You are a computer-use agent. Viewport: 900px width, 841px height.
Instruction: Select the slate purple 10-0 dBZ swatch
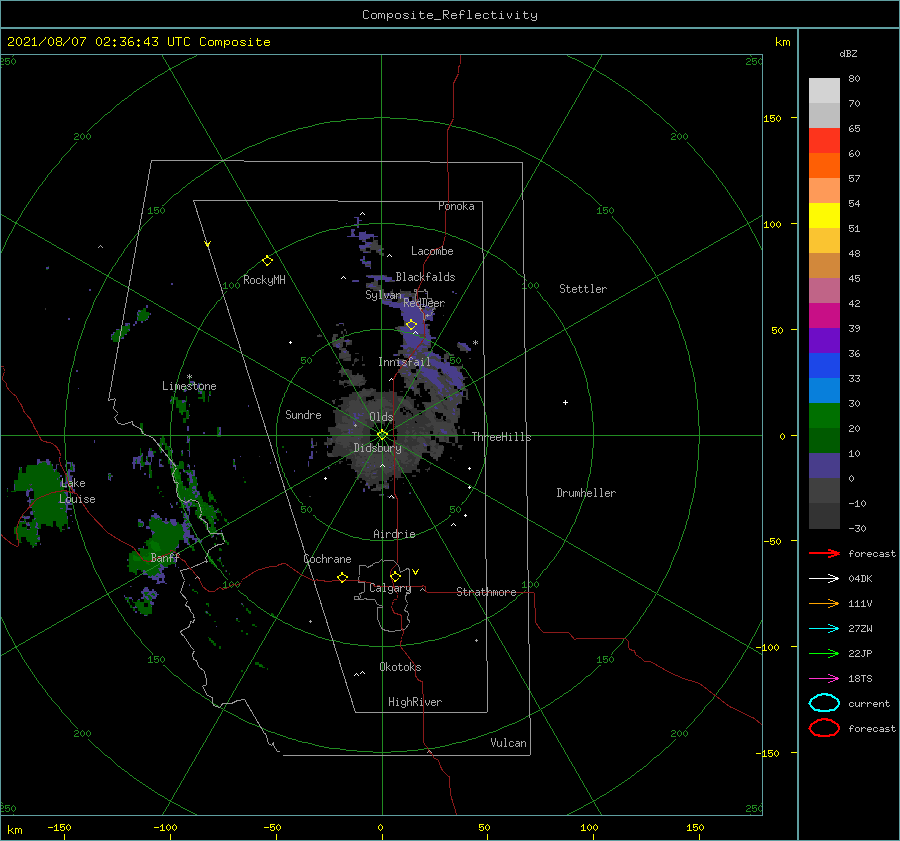tap(824, 466)
